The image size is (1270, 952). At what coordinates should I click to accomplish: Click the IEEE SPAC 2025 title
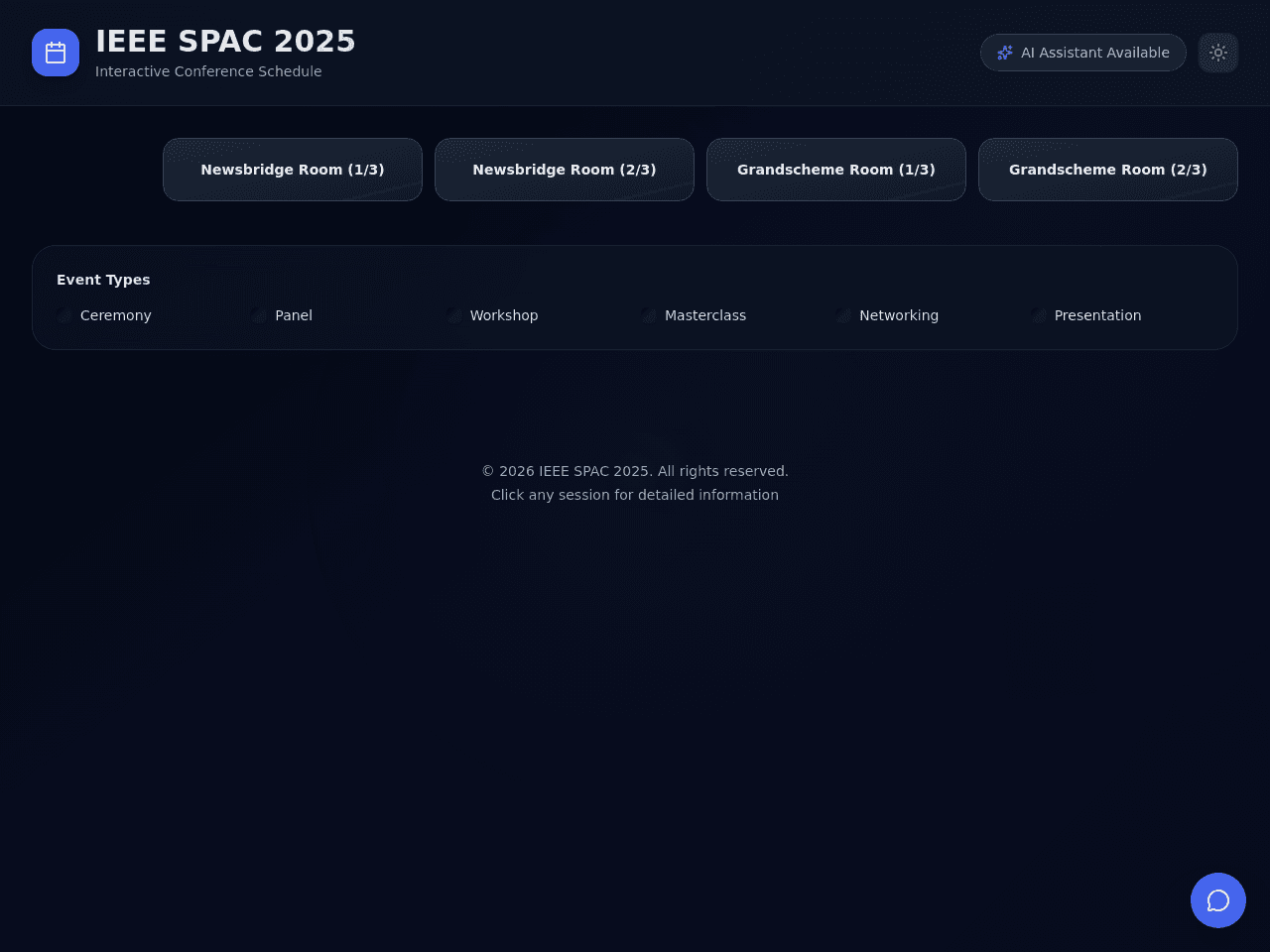click(x=225, y=42)
